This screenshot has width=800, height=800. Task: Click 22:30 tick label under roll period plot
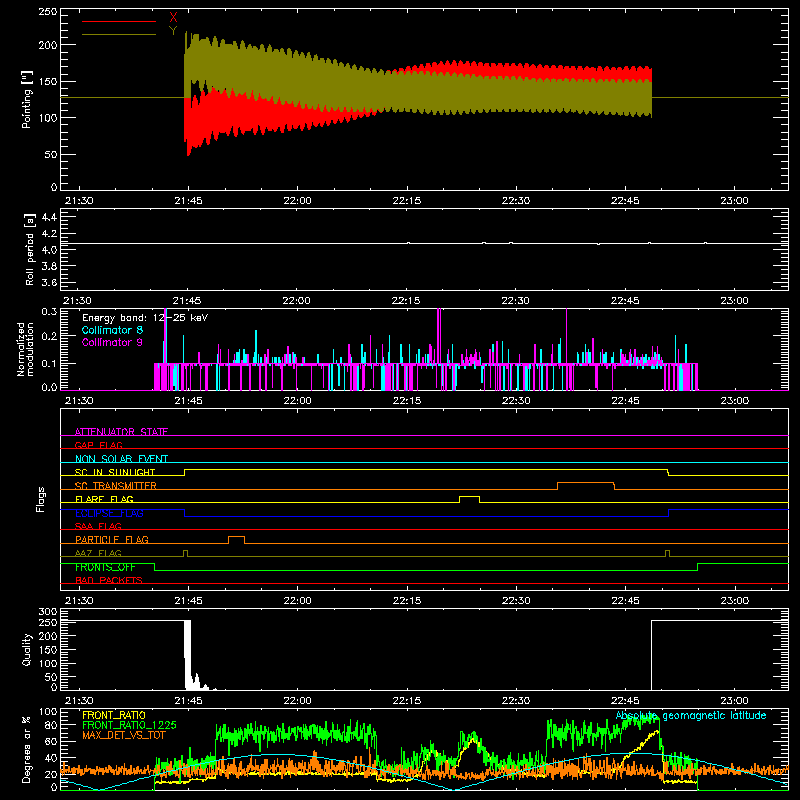(x=515, y=301)
